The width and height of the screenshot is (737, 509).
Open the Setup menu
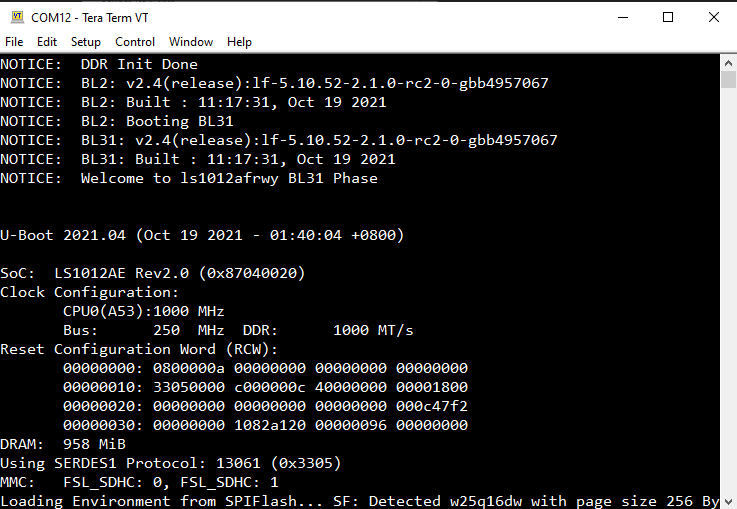click(x=86, y=42)
